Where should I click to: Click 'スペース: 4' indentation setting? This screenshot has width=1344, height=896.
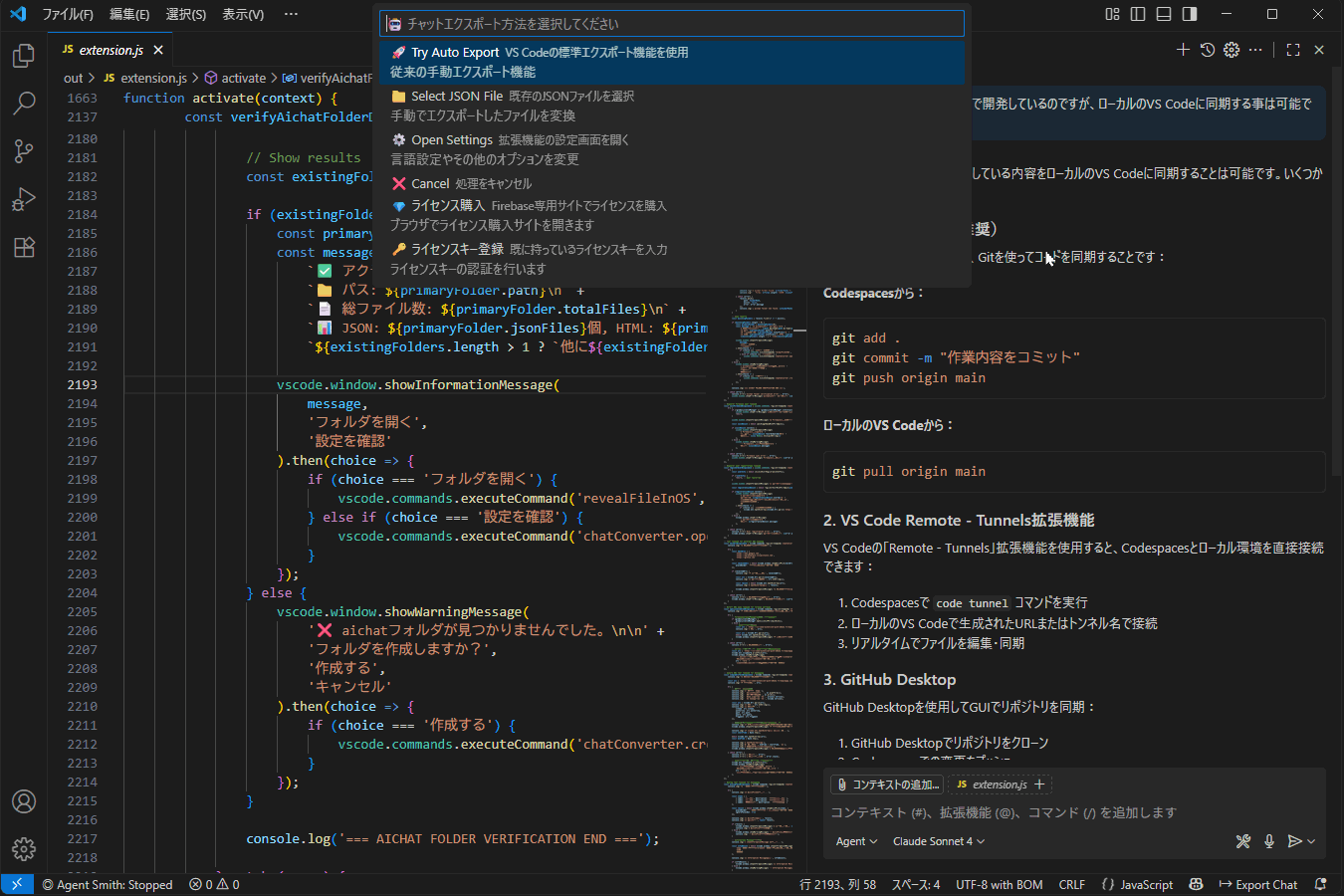pos(915,884)
